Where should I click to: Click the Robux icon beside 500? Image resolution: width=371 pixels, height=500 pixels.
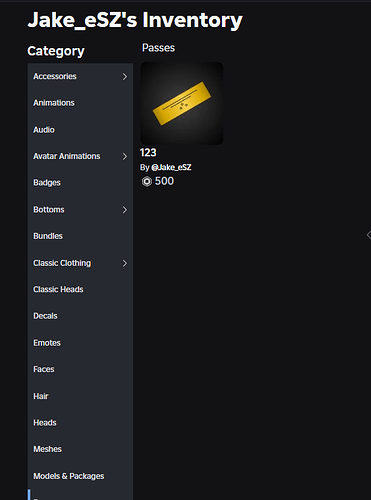(146, 181)
